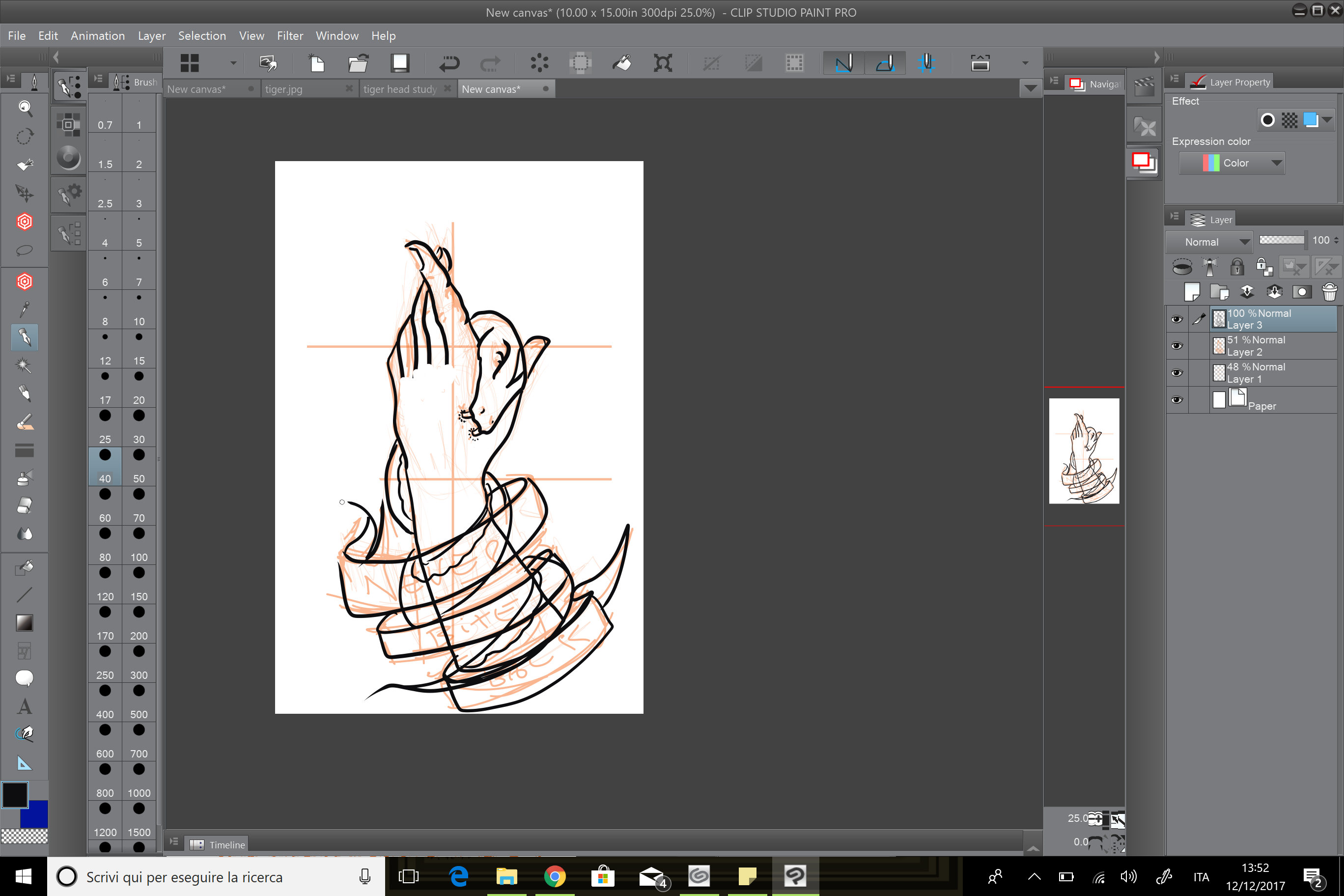The image size is (1344, 896).
Task: Select the Text tool
Action: click(x=25, y=706)
